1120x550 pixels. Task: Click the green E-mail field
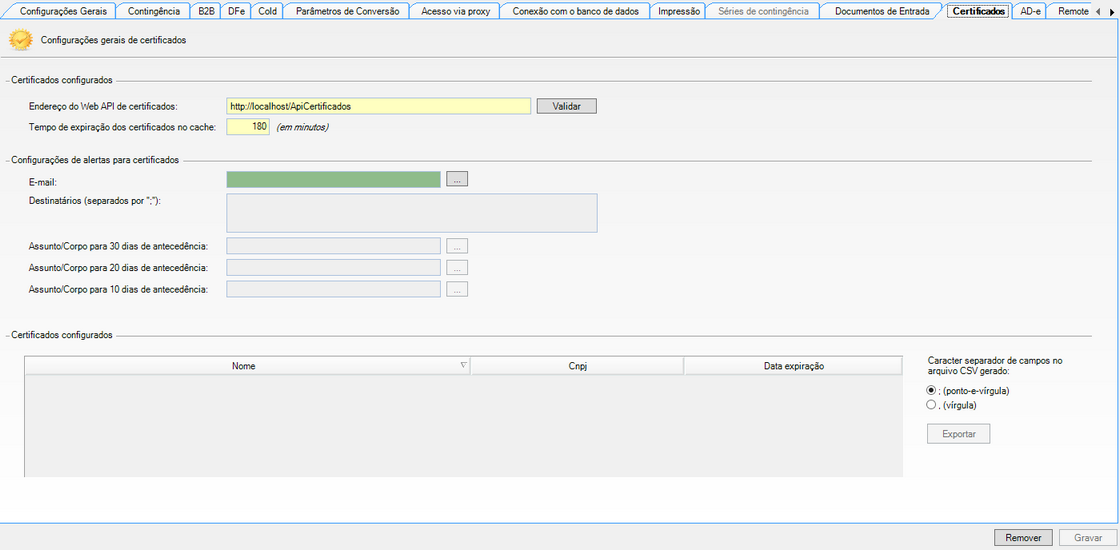(334, 179)
